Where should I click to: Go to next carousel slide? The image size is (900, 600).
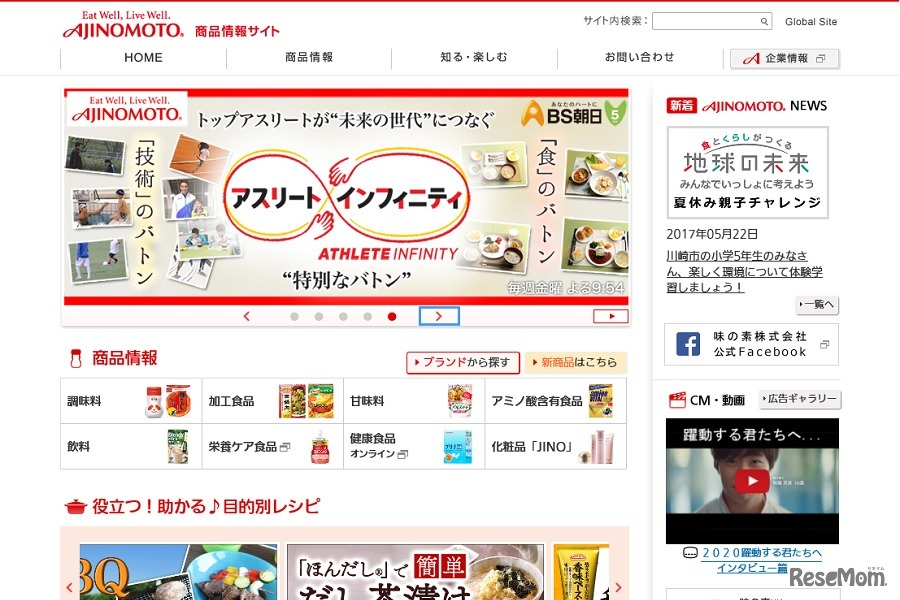439,316
